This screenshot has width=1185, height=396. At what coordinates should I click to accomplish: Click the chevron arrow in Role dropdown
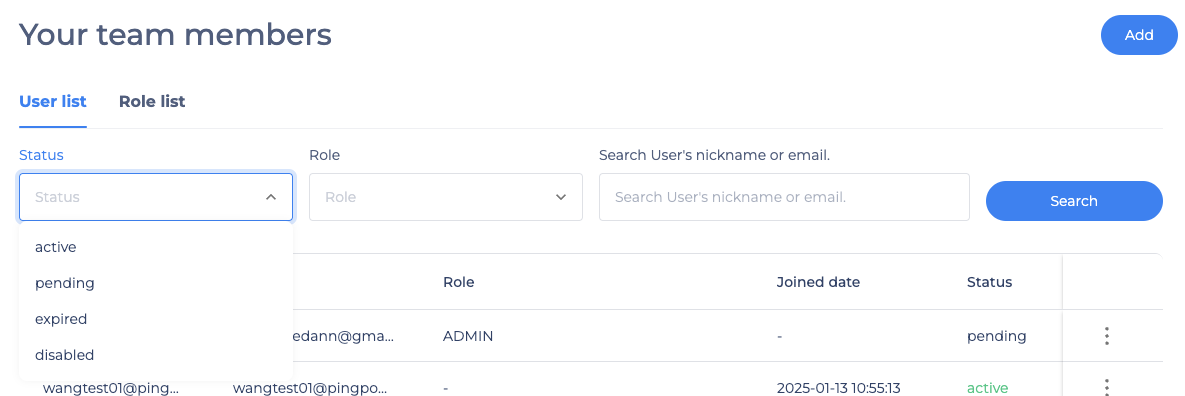point(561,197)
